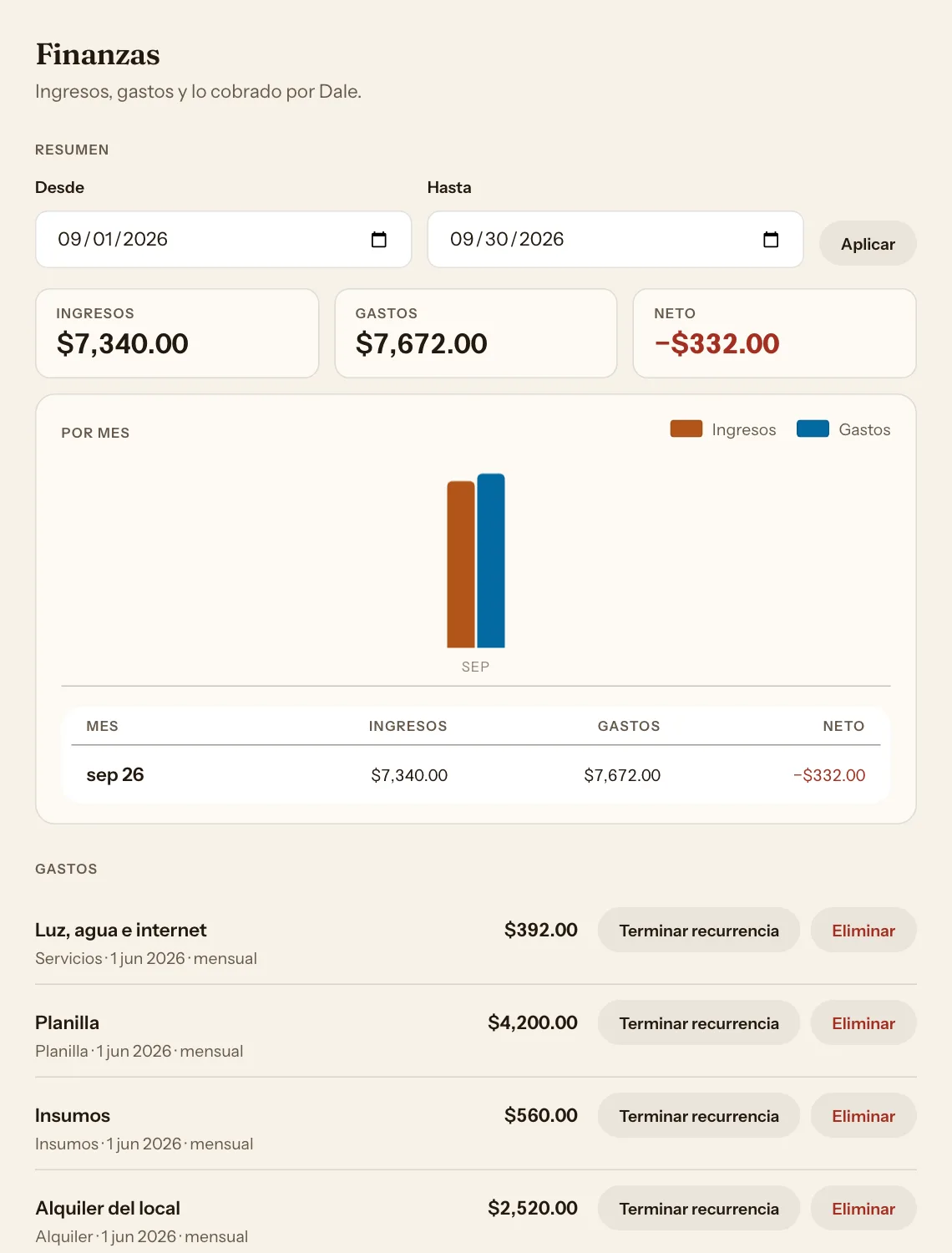End recurrence for Planilla expense
The image size is (952, 1253).
pos(699,1023)
